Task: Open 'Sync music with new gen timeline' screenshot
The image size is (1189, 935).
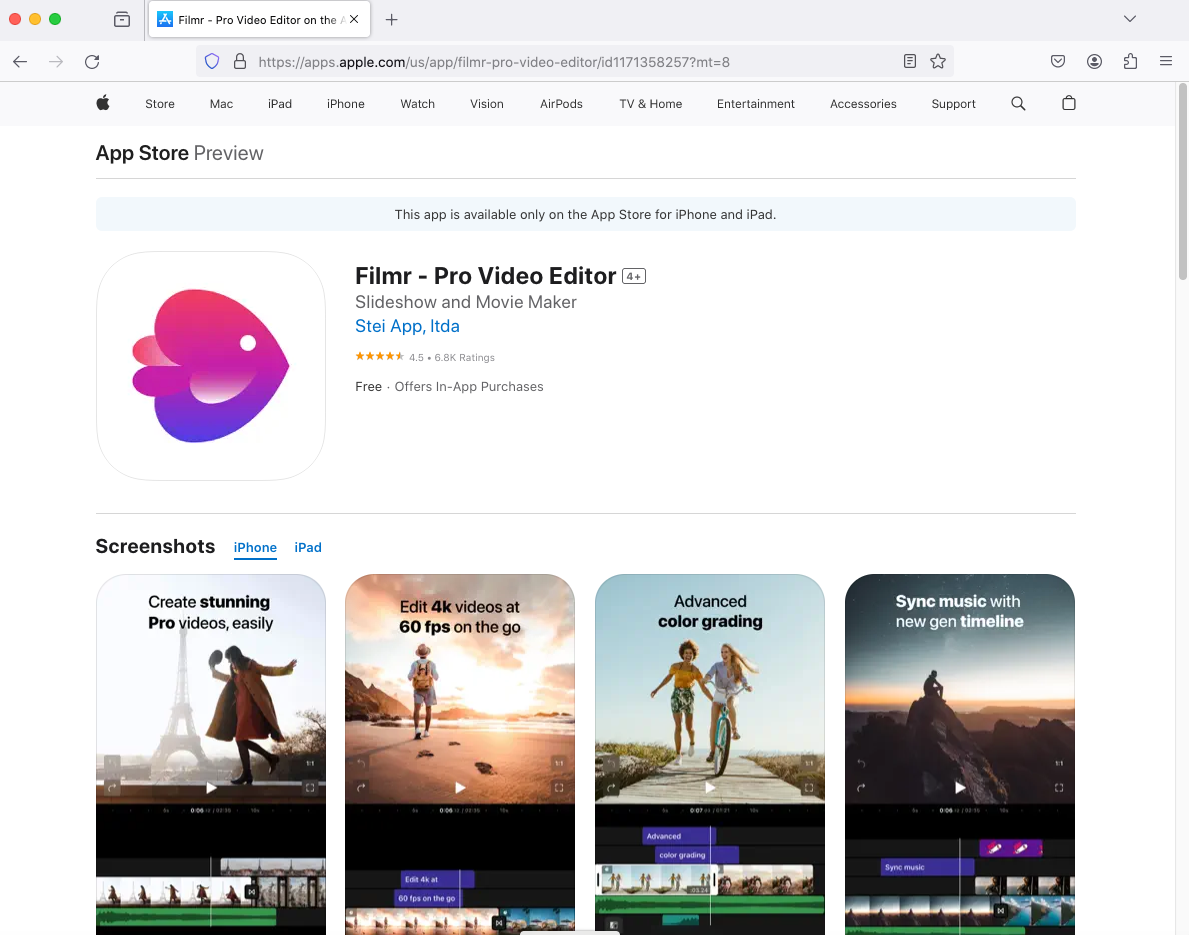Action: 960,755
